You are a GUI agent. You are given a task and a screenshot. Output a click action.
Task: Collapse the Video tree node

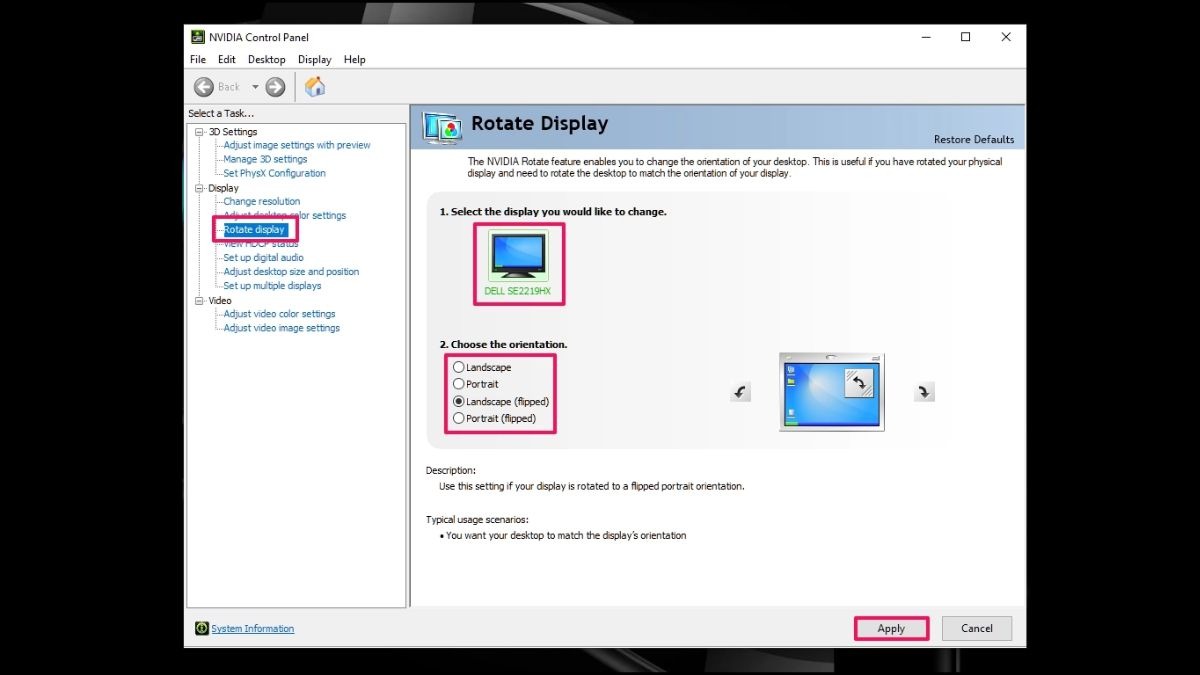(199, 300)
